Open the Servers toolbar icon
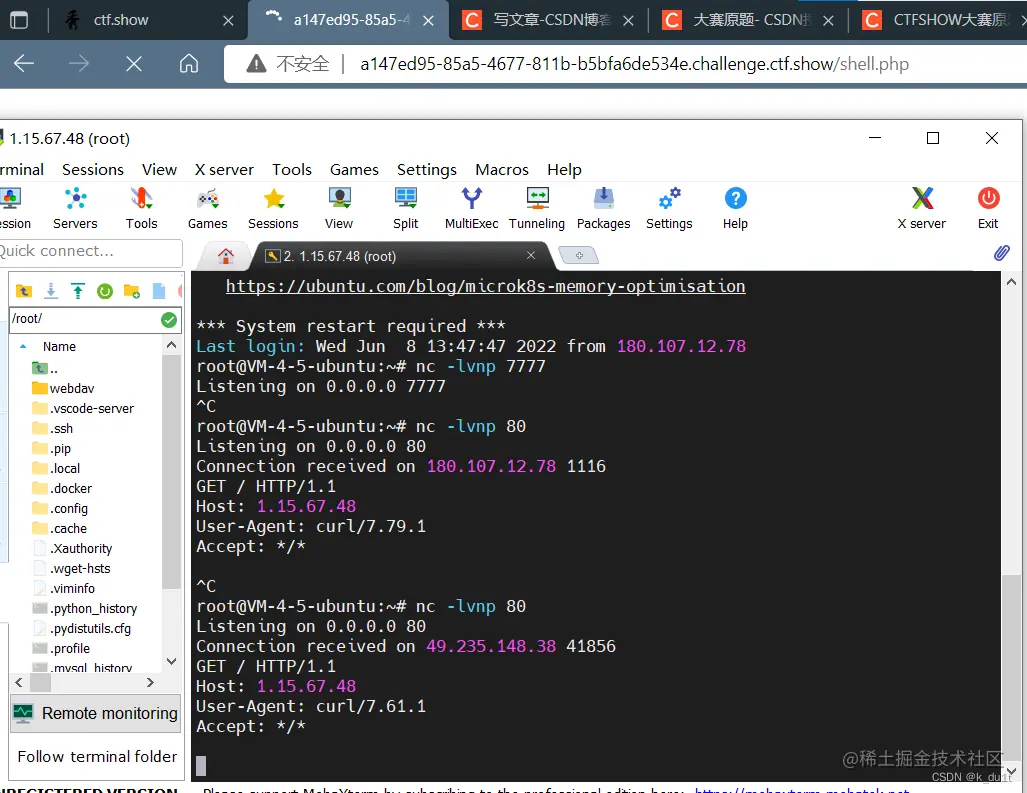 click(x=75, y=208)
